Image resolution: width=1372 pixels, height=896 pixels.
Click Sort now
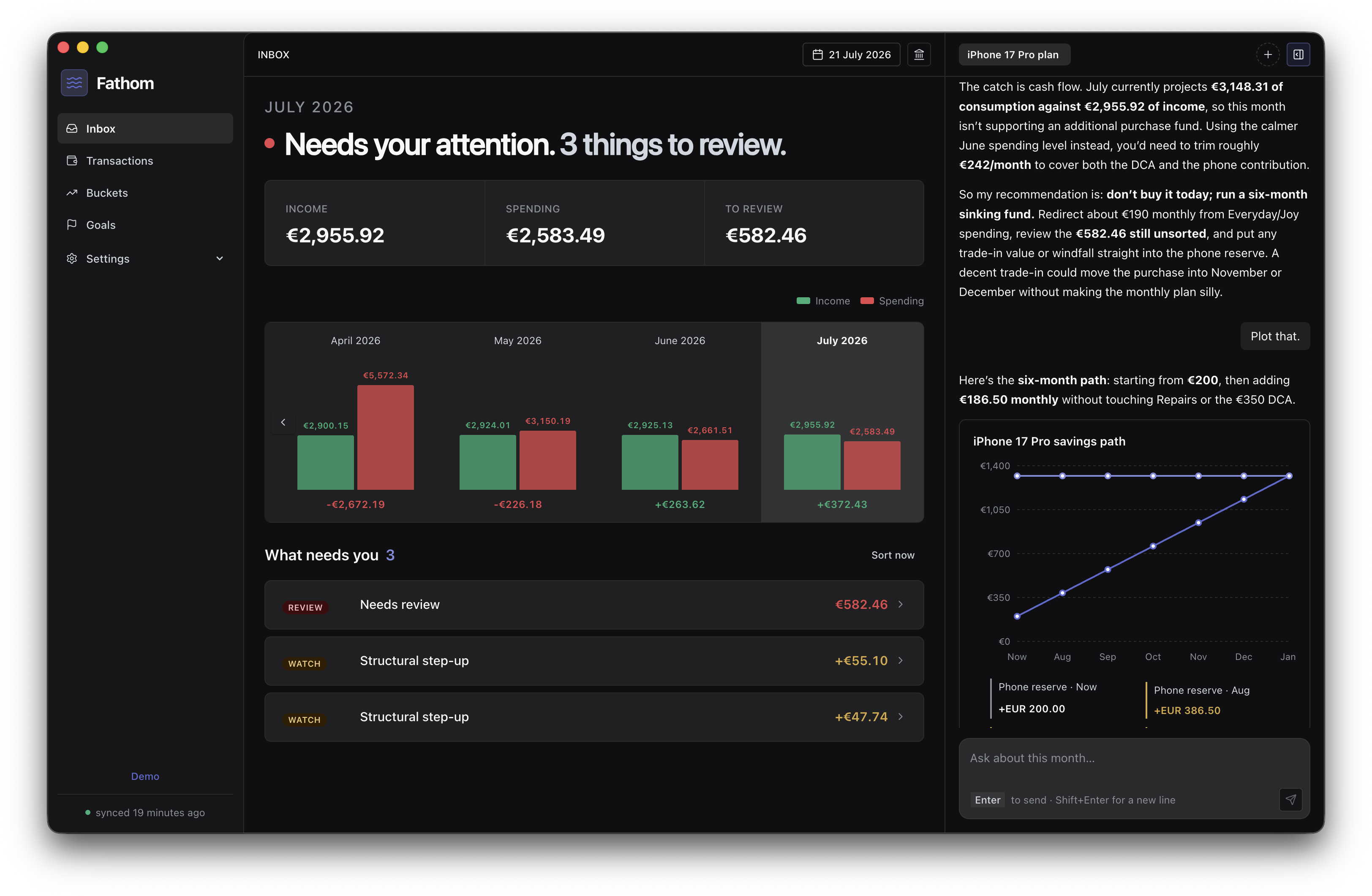pos(893,555)
